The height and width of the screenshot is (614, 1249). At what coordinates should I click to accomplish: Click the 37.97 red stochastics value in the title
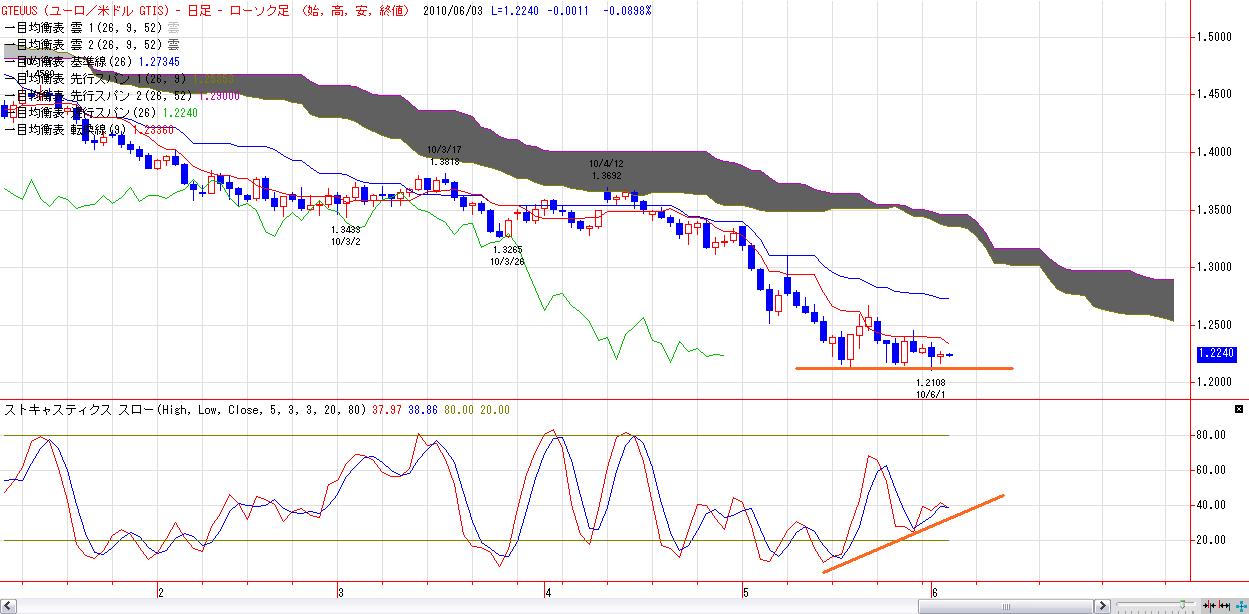(385, 410)
